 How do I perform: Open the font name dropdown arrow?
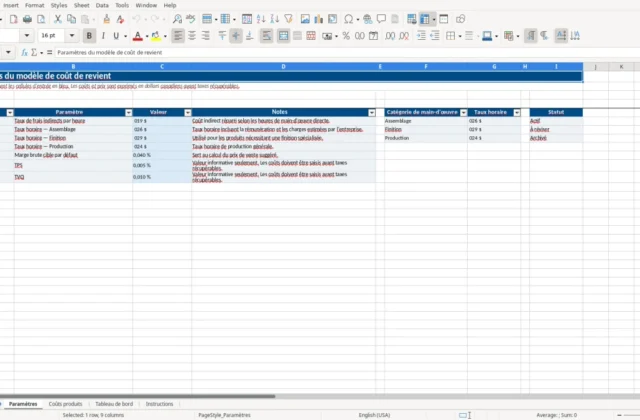[x=27, y=36]
